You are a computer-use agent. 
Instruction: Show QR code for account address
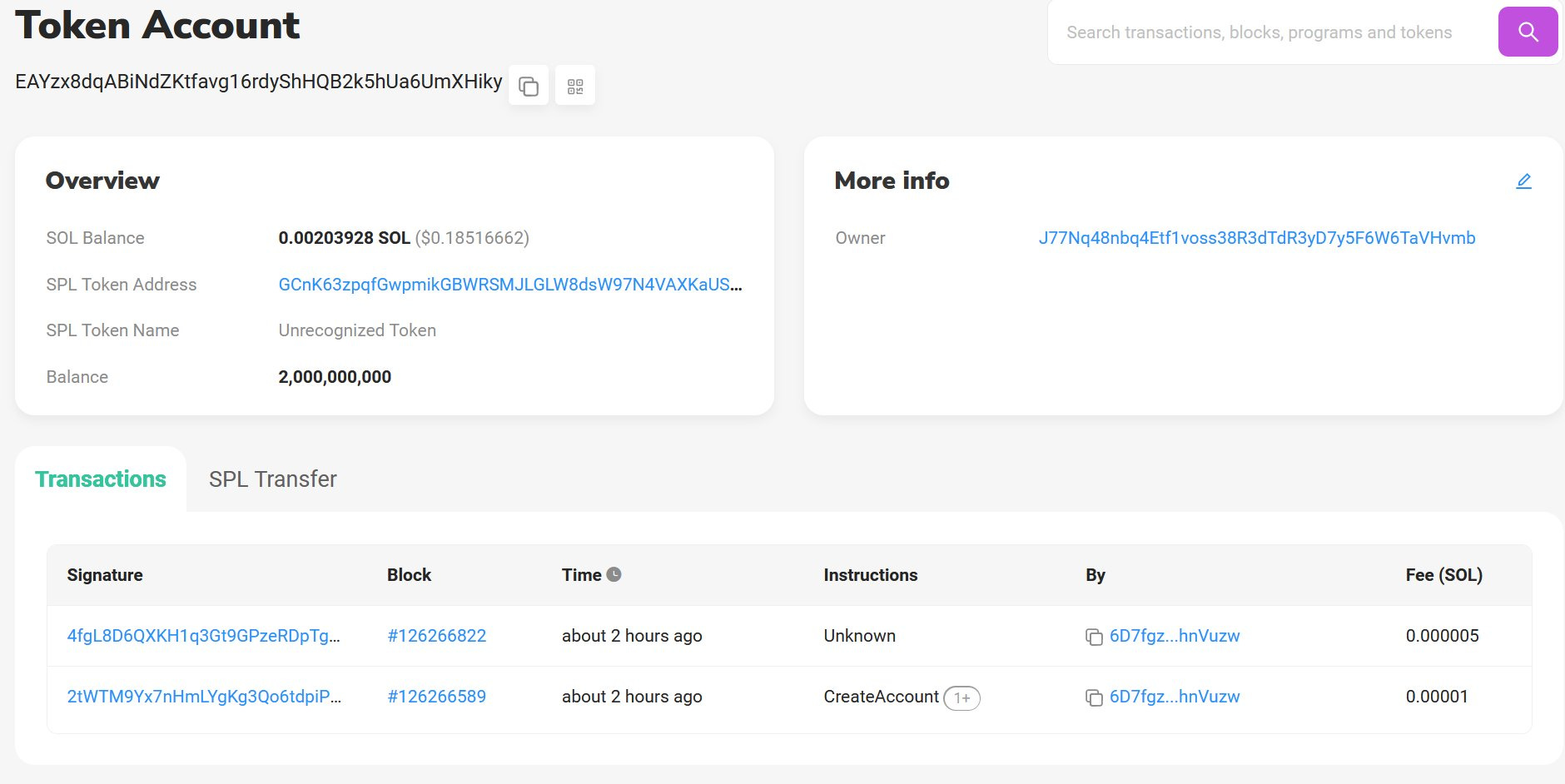point(575,85)
